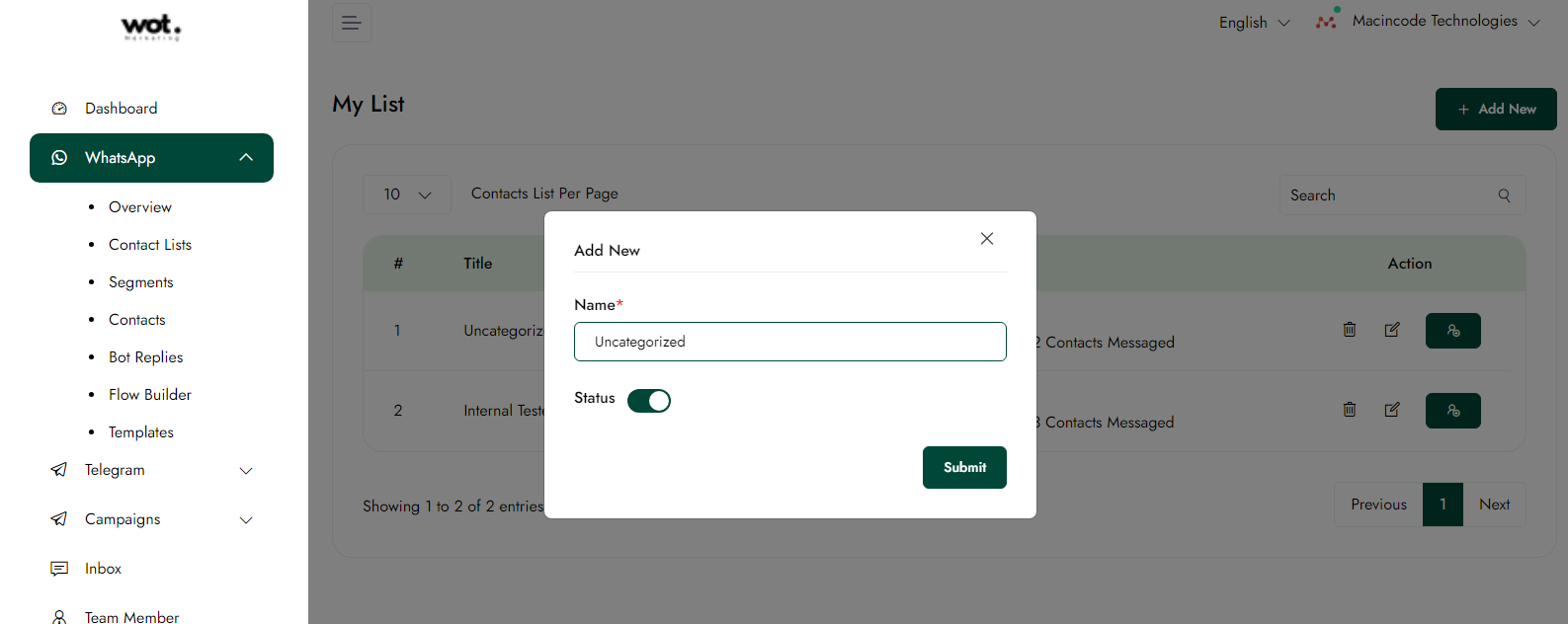Go to the Next page
This screenshot has height=624, width=1568.
pyautogui.click(x=1494, y=505)
